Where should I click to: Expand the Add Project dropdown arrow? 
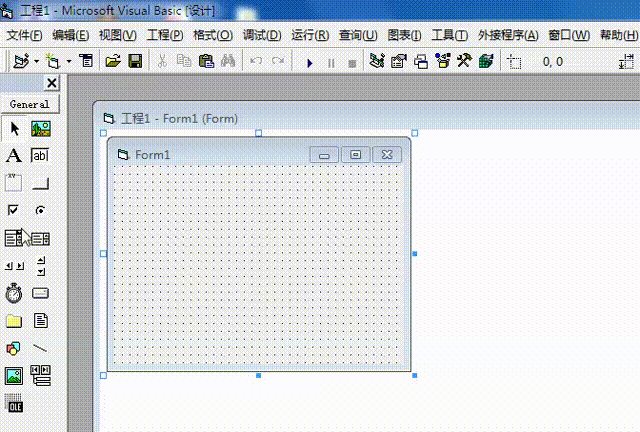36,62
